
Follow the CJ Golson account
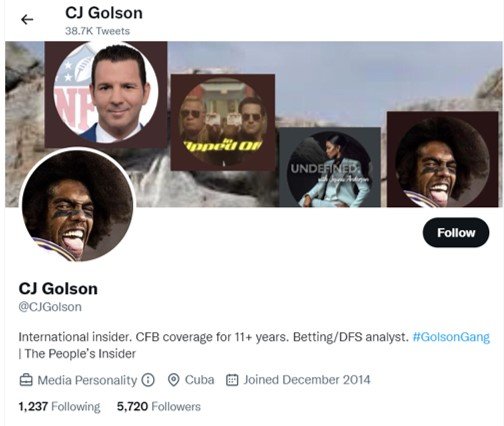pos(456,232)
